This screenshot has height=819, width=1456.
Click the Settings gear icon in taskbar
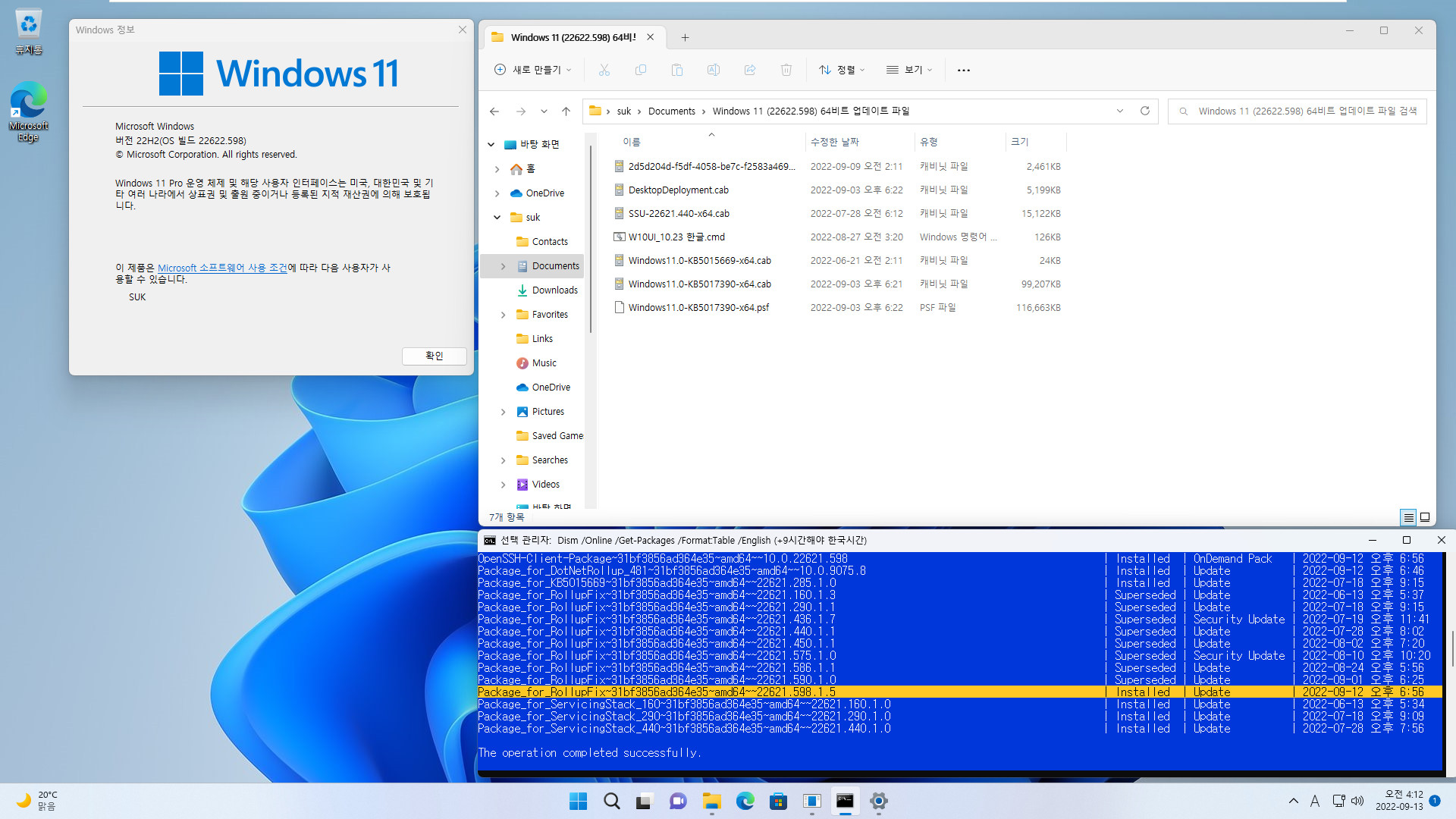(878, 801)
